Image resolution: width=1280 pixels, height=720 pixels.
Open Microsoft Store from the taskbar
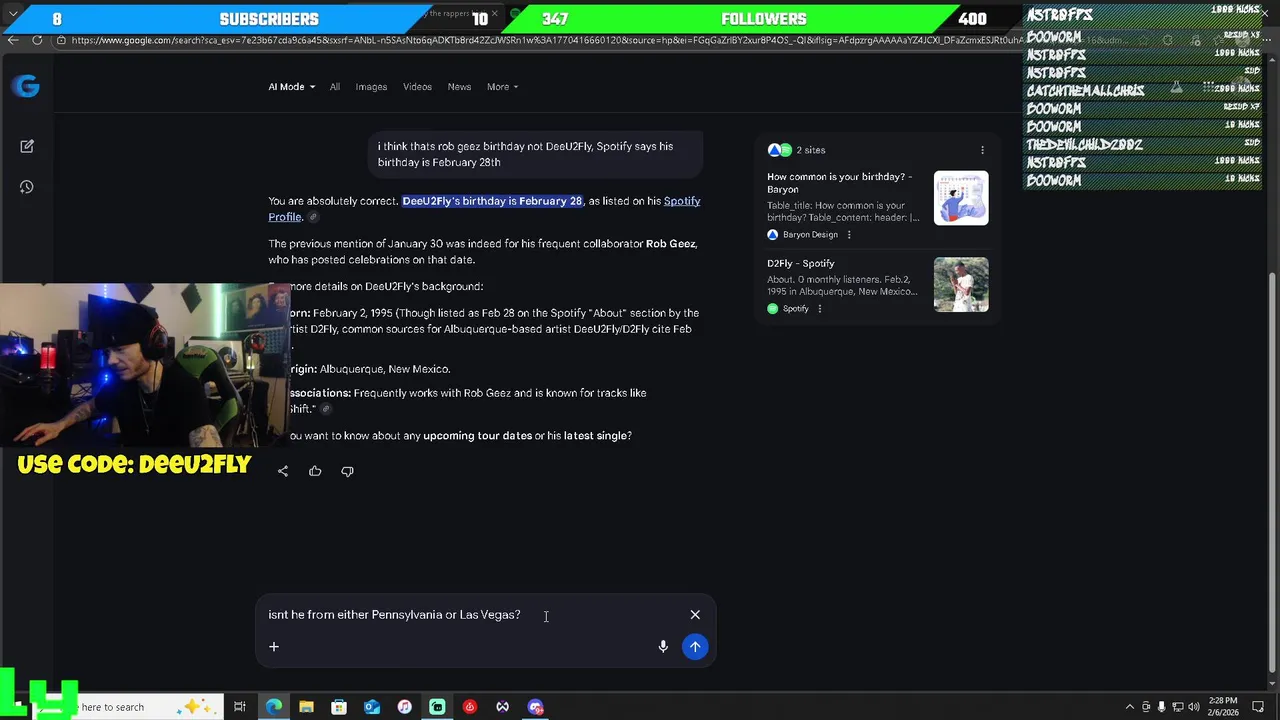[339, 707]
